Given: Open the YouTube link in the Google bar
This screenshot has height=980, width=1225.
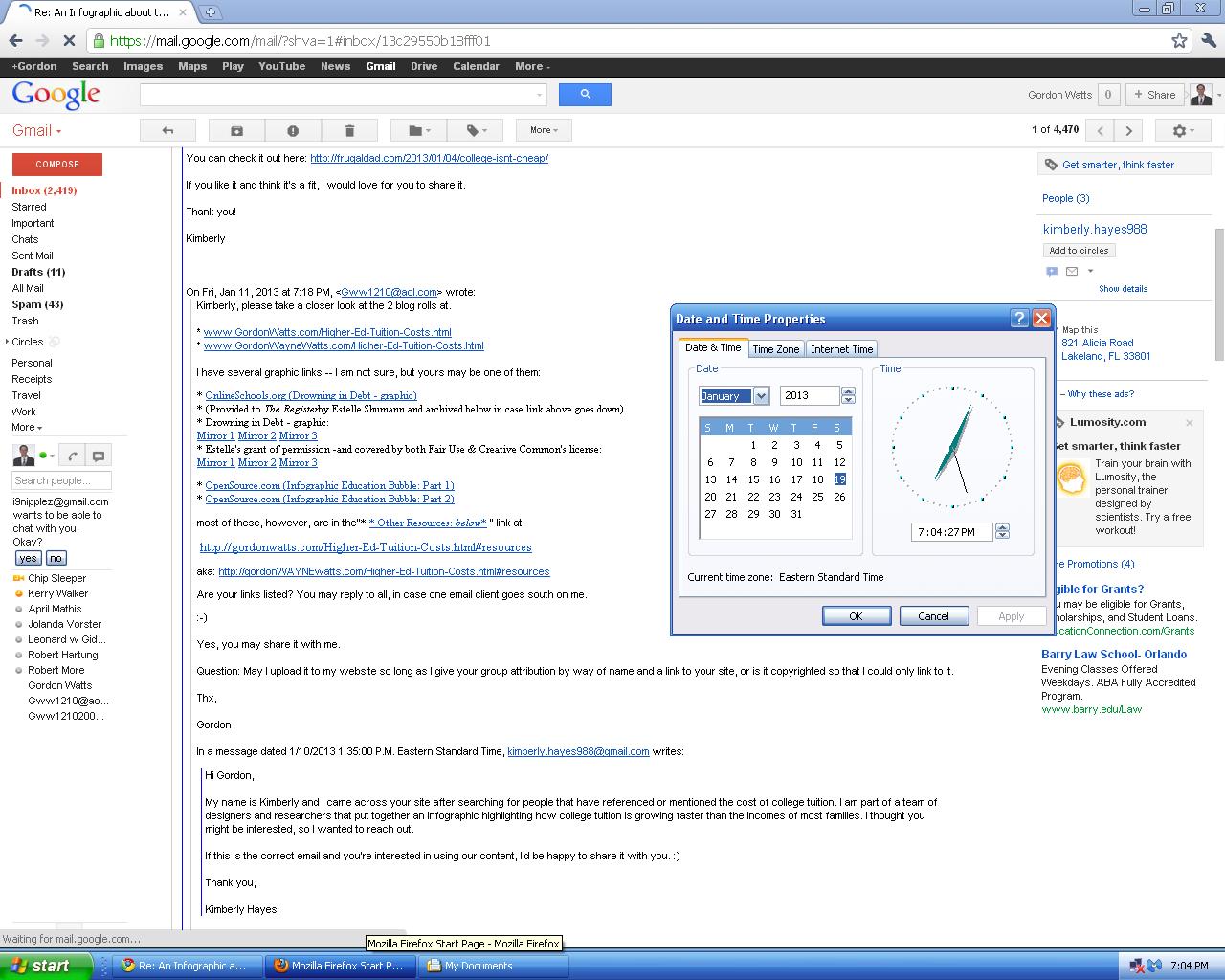Looking at the screenshot, I should pyautogui.click(x=281, y=66).
